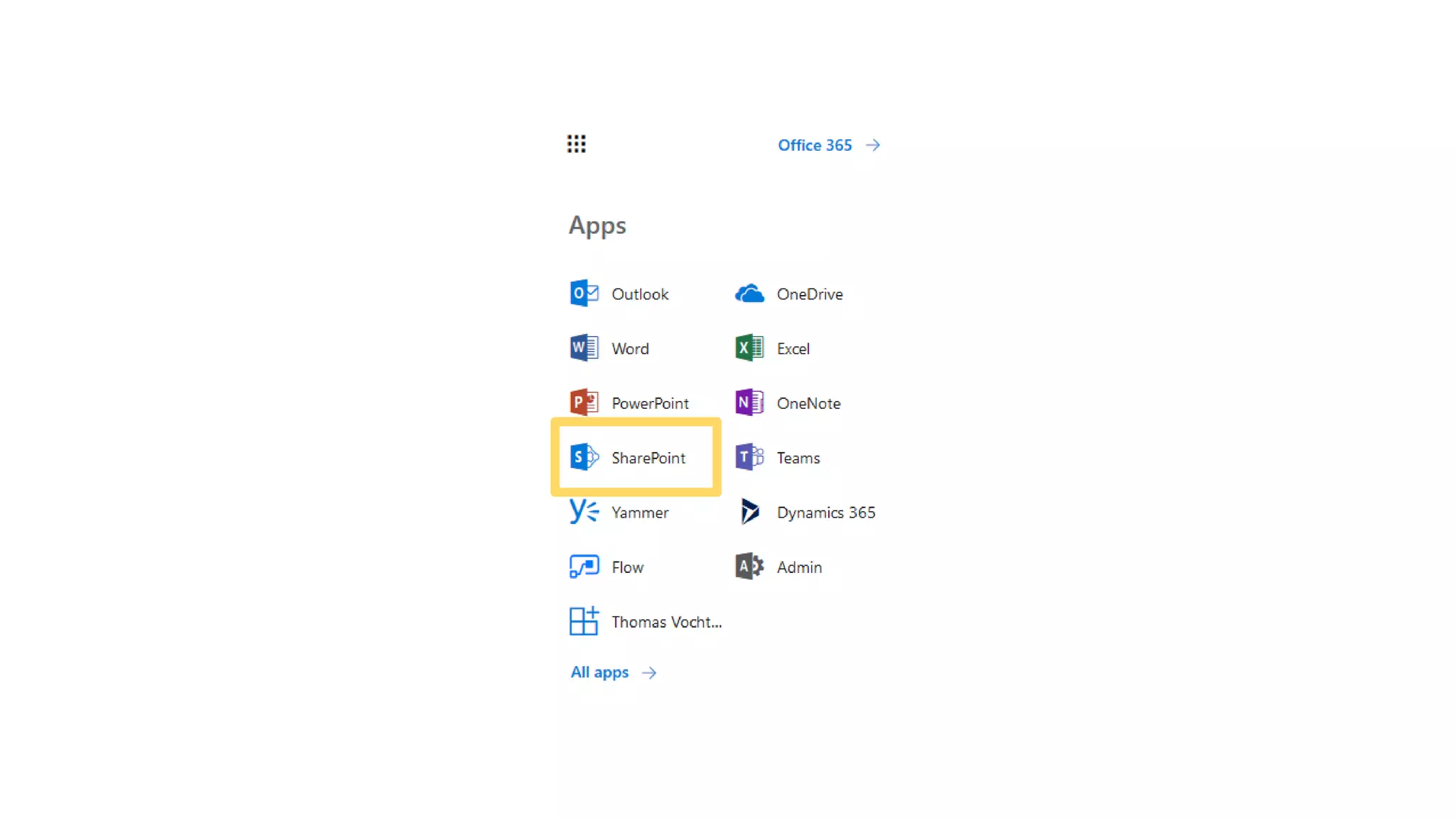Screen dimensions: 1456x819
Task: Open Excel via its green icon
Action: [749, 348]
